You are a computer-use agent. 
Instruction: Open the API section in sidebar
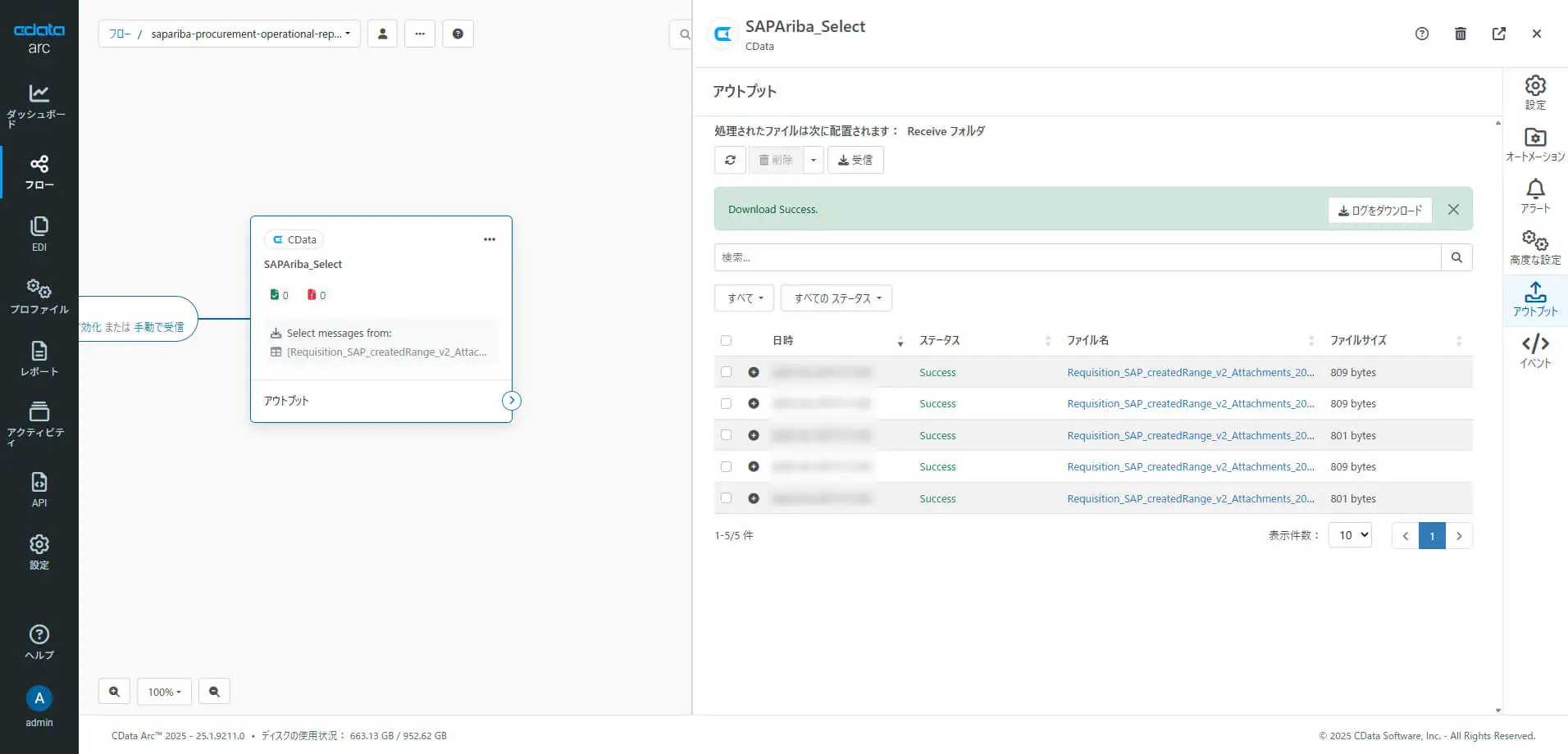[x=39, y=490]
